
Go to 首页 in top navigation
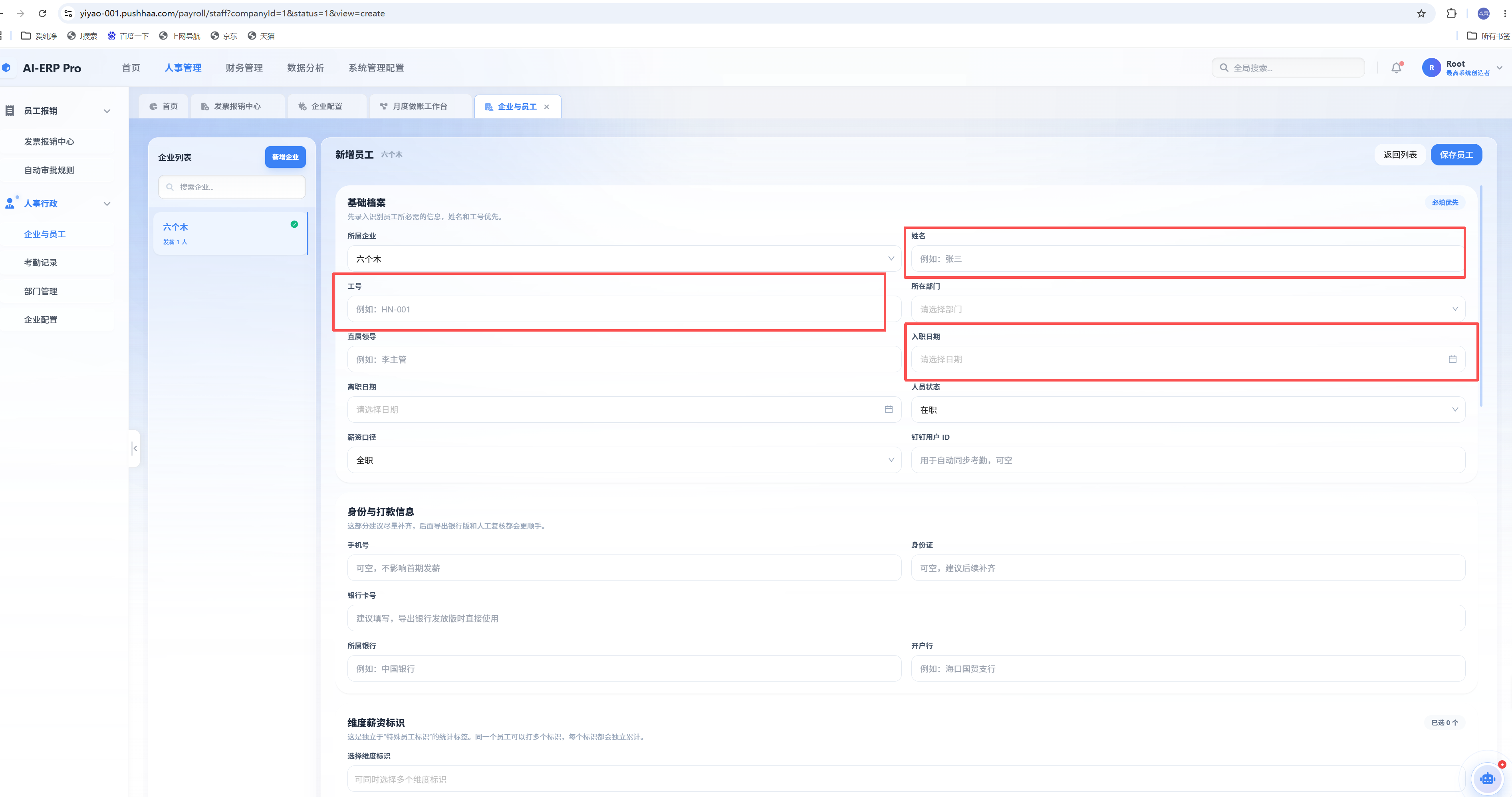click(131, 68)
